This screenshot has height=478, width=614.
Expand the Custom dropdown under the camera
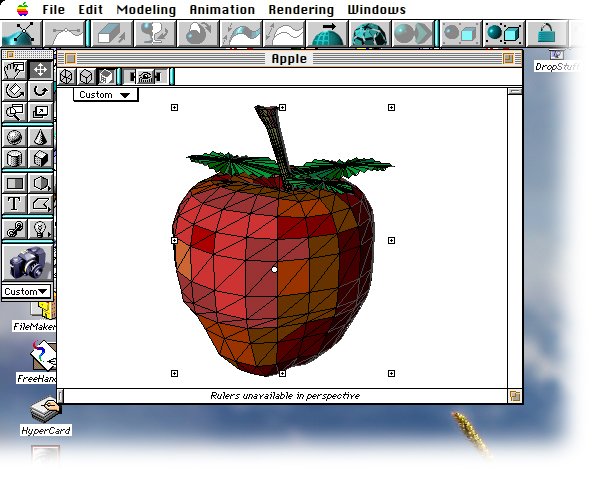click(26, 292)
